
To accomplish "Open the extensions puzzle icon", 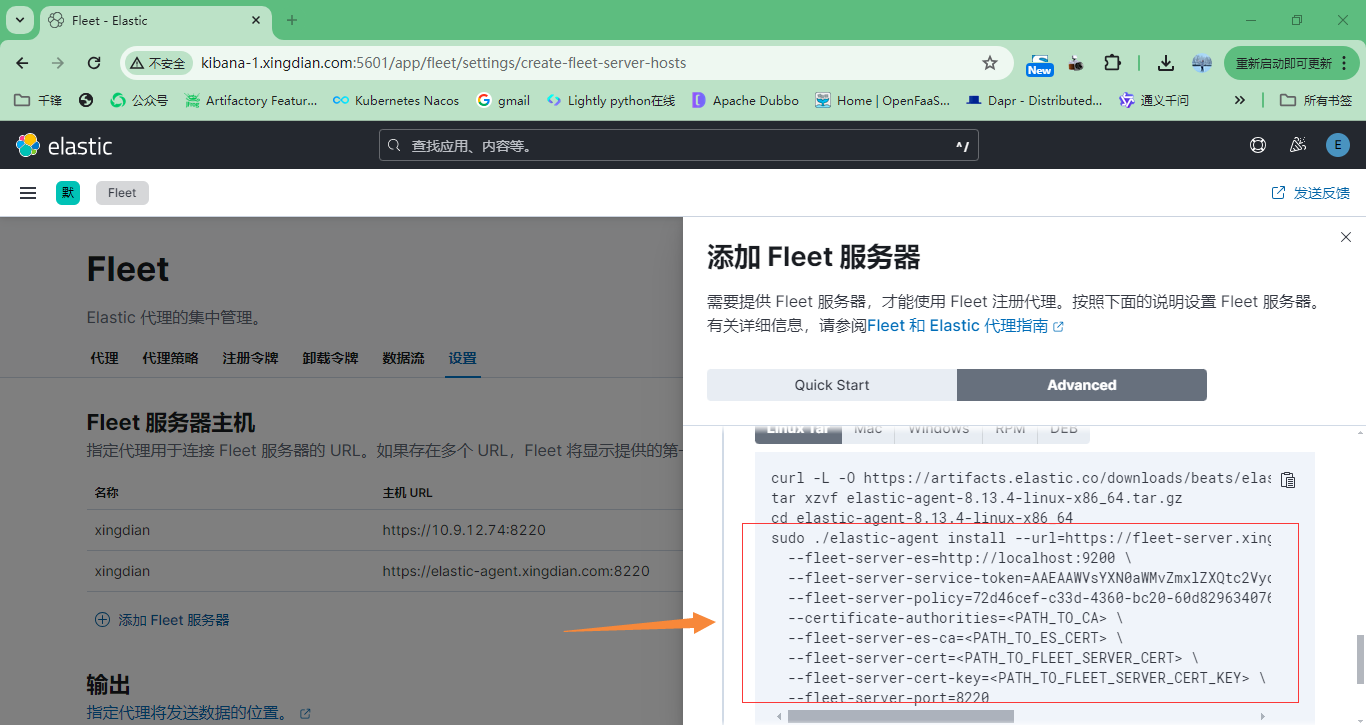I will pos(1112,63).
